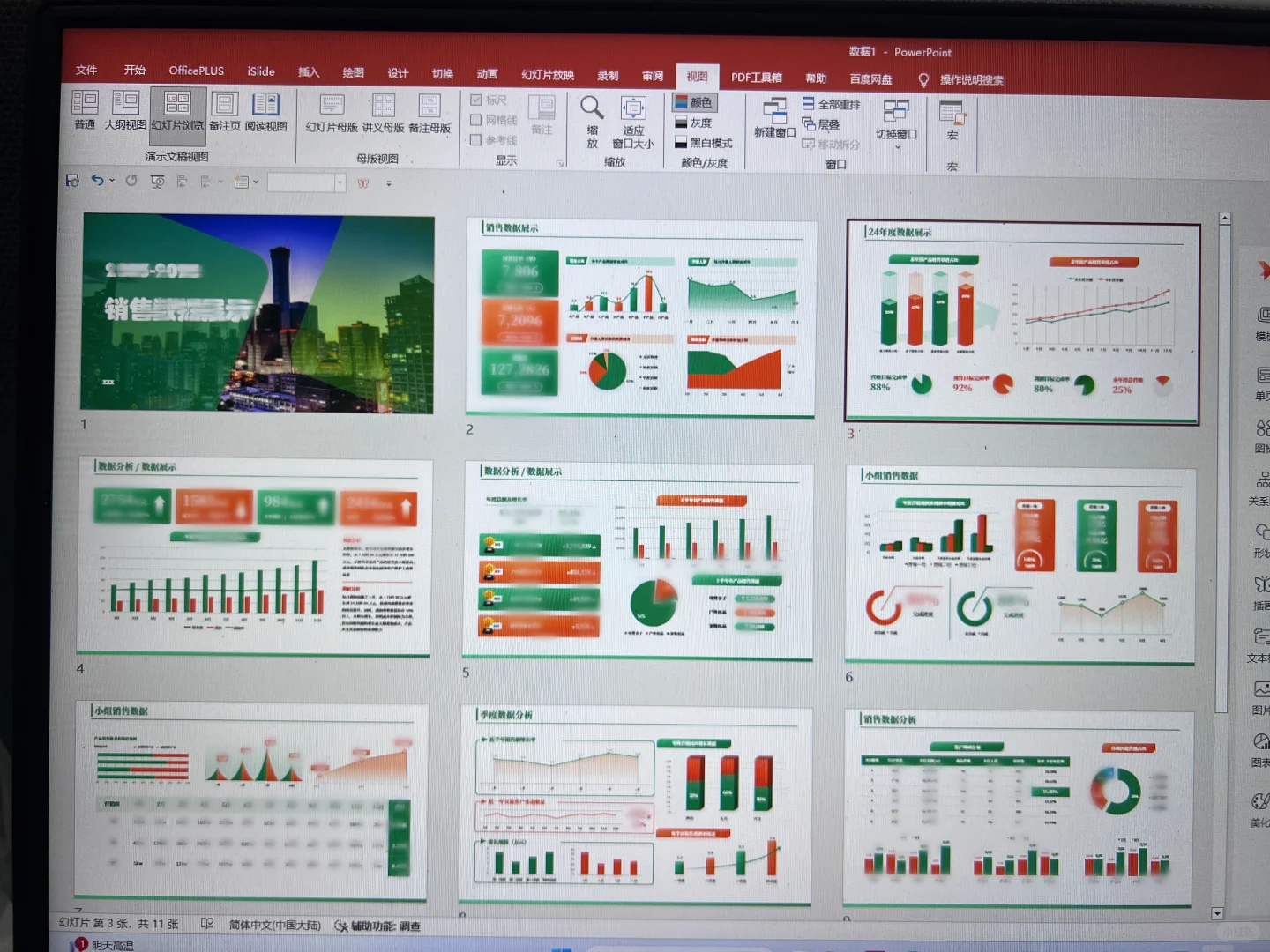
Task: Open Notes Master (备注母版)
Action: (430, 115)
